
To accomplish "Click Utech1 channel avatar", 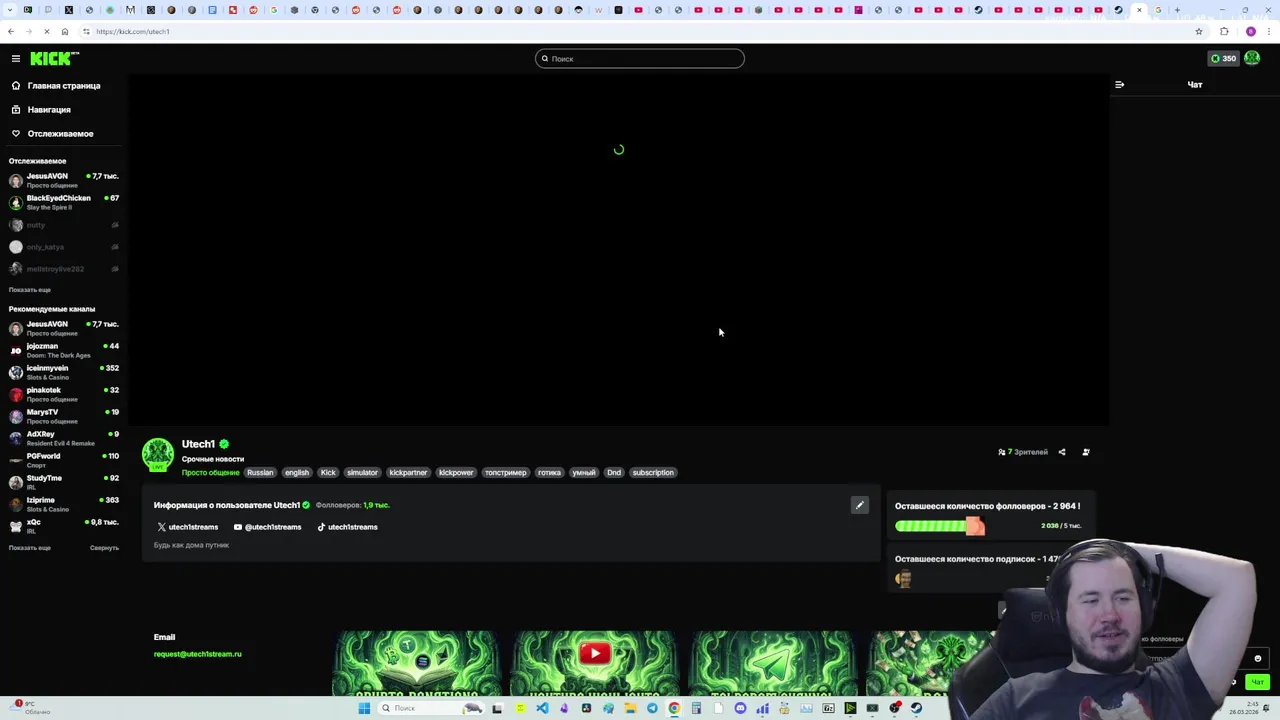I will [x=158, y=455].
